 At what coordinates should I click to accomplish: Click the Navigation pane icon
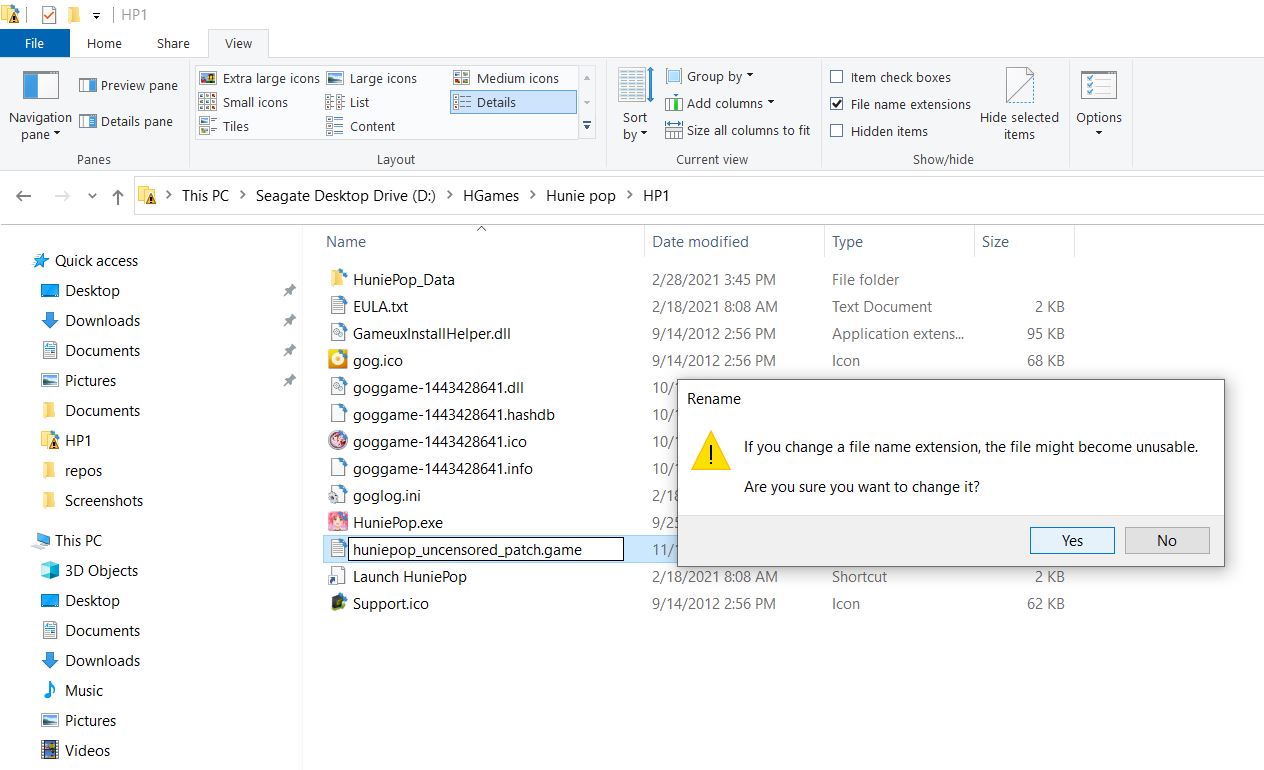click(40, 86)
